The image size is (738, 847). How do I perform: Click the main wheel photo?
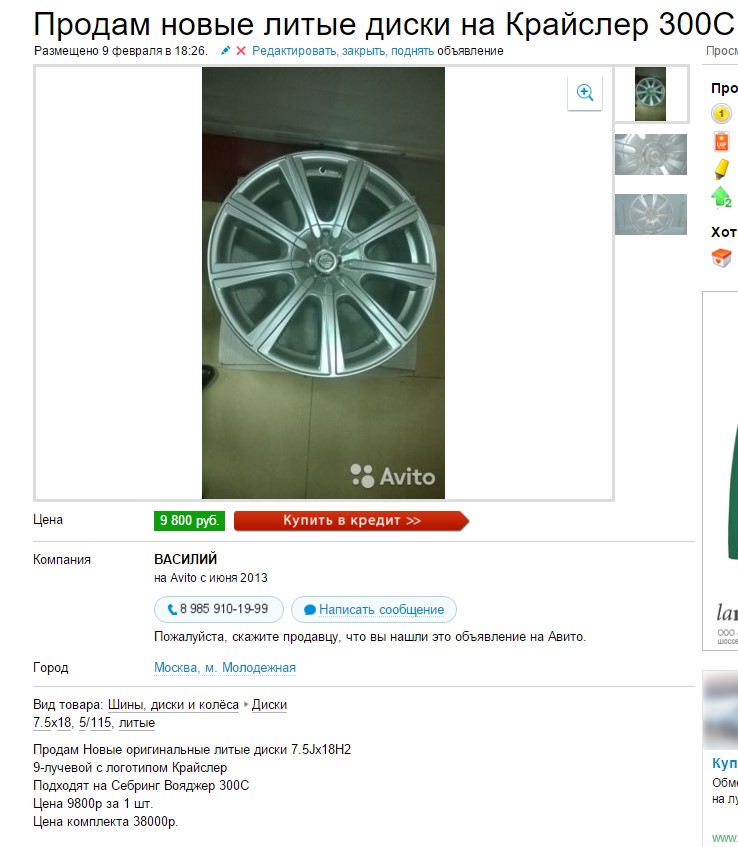coord(323,283)
